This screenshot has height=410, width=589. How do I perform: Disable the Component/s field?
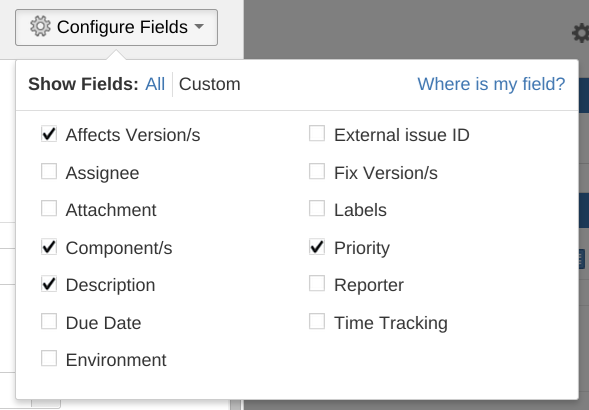click(x=49, y=247)
